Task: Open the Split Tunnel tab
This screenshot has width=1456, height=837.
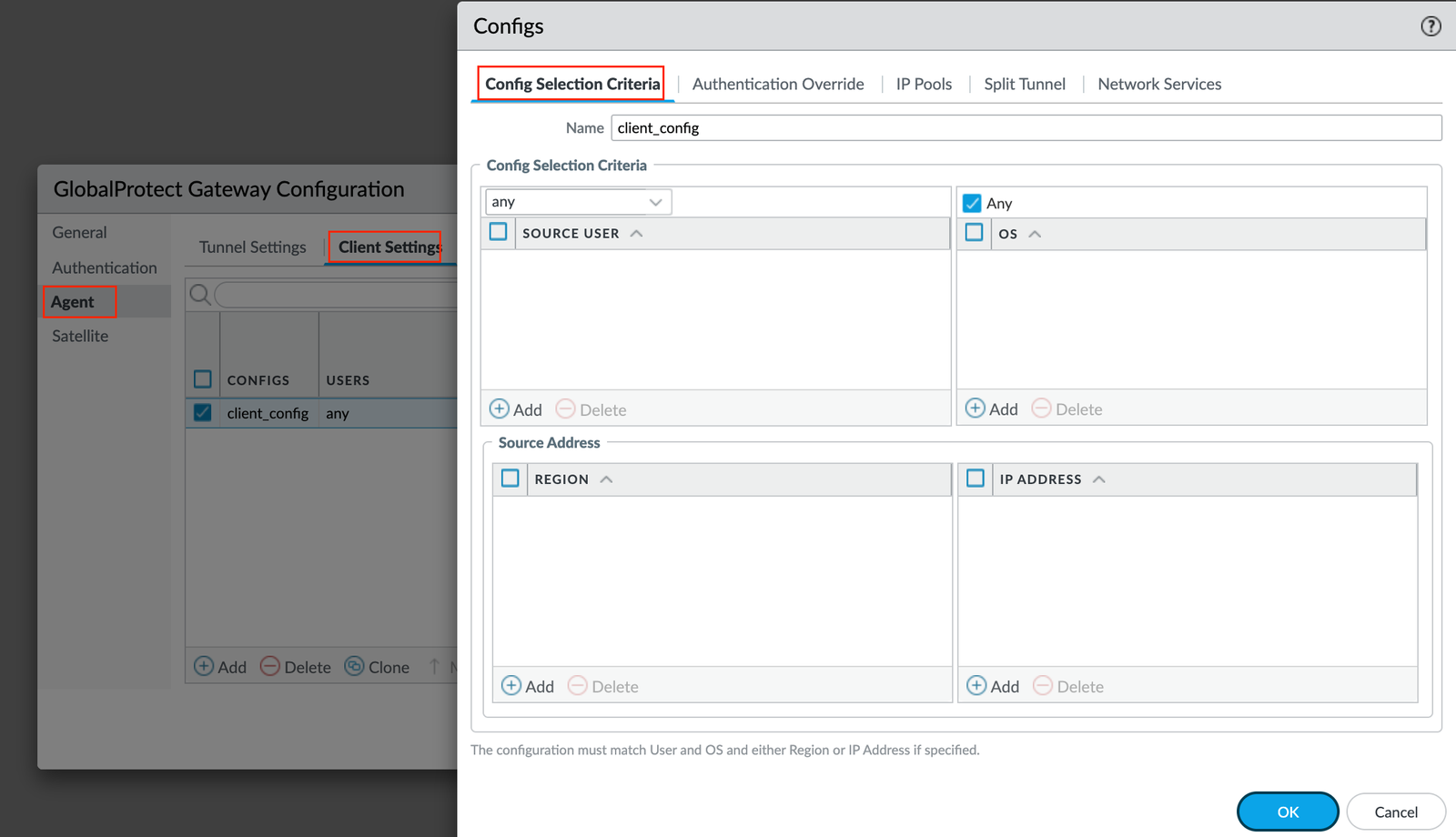Action: 1024,84
